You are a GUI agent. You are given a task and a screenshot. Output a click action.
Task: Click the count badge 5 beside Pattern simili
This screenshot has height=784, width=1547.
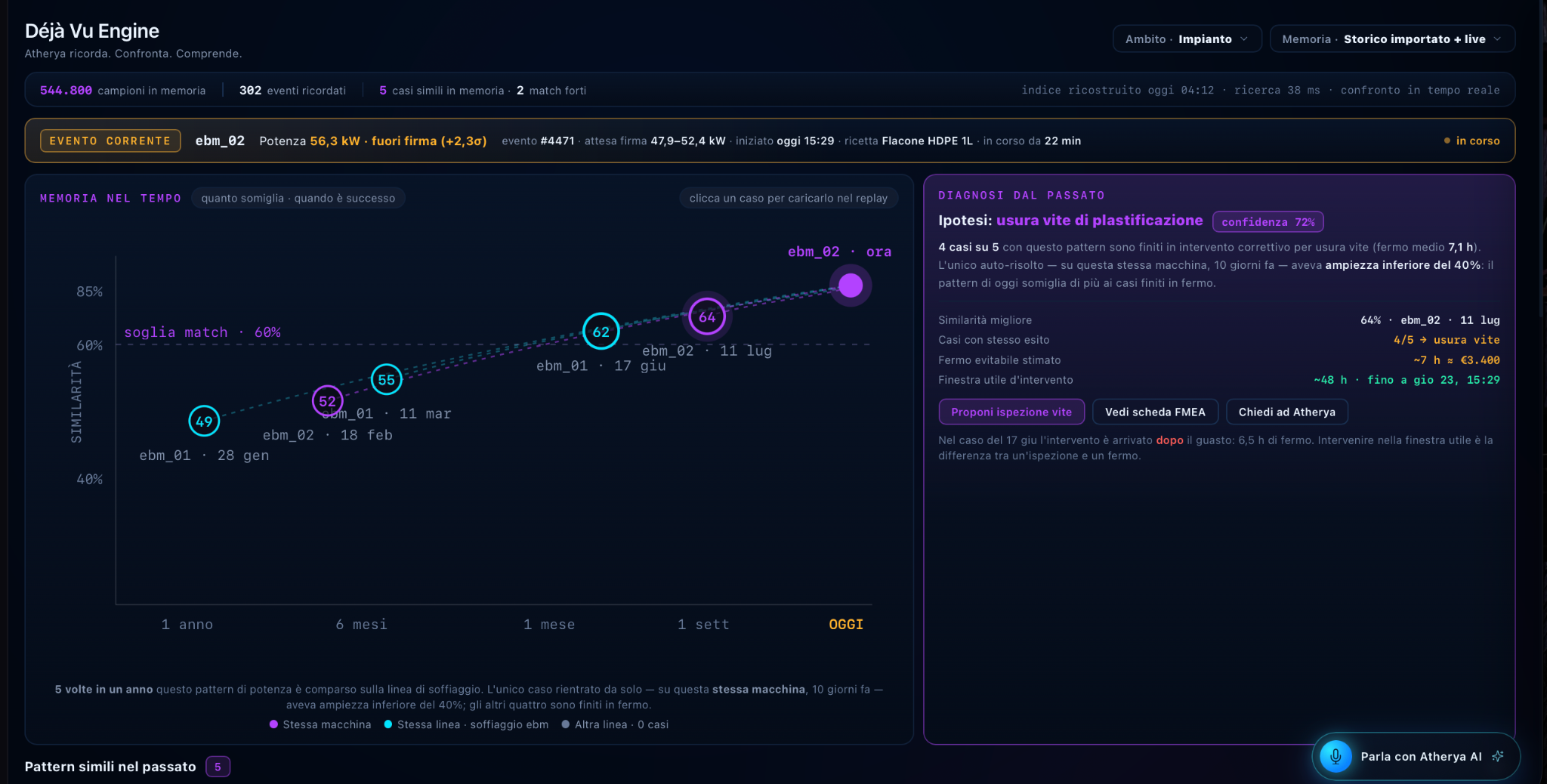click(x=218, y=767)
